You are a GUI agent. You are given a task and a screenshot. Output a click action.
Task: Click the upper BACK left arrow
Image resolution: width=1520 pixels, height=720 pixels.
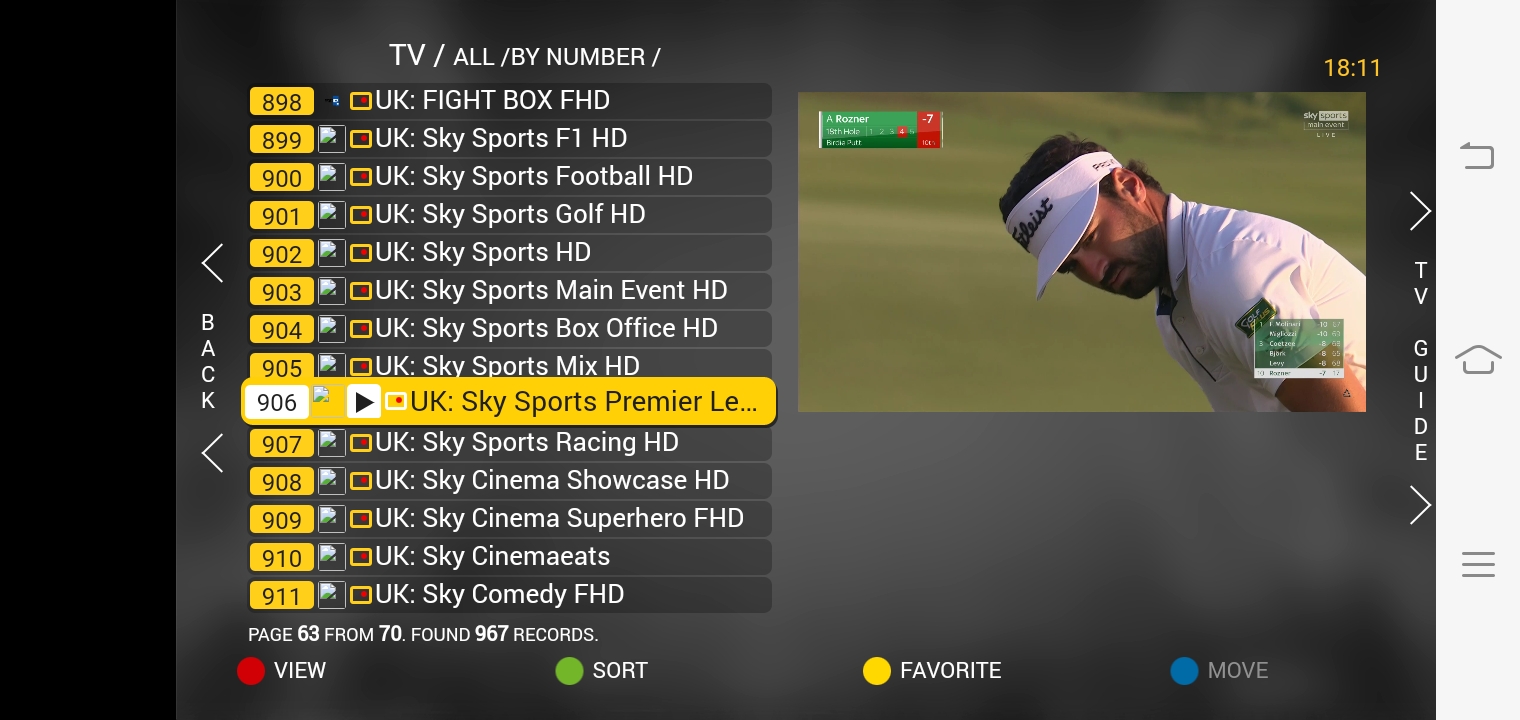click(212, 263)
